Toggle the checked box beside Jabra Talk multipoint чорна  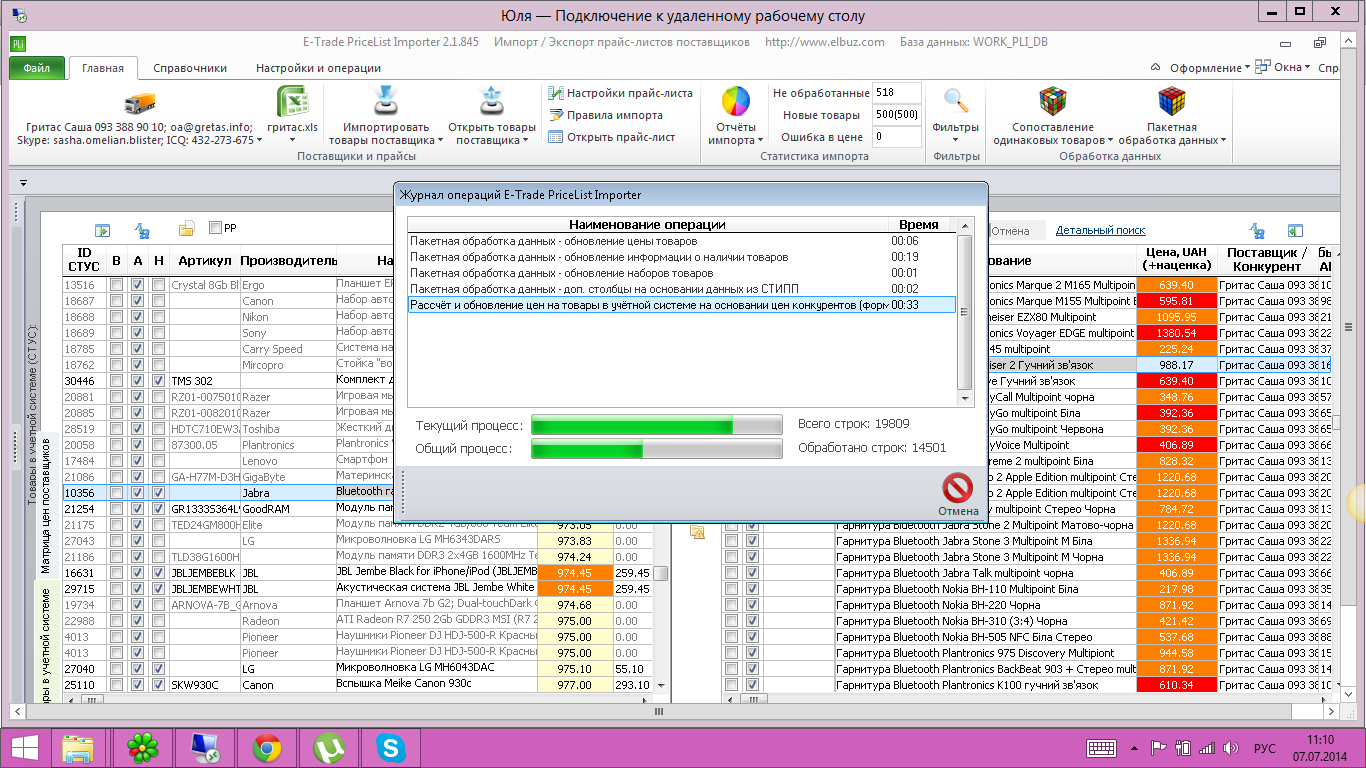tap(752, 573)
